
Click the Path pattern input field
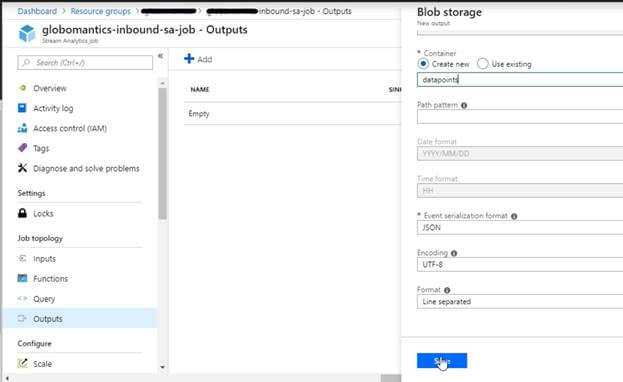click(520, 117)
